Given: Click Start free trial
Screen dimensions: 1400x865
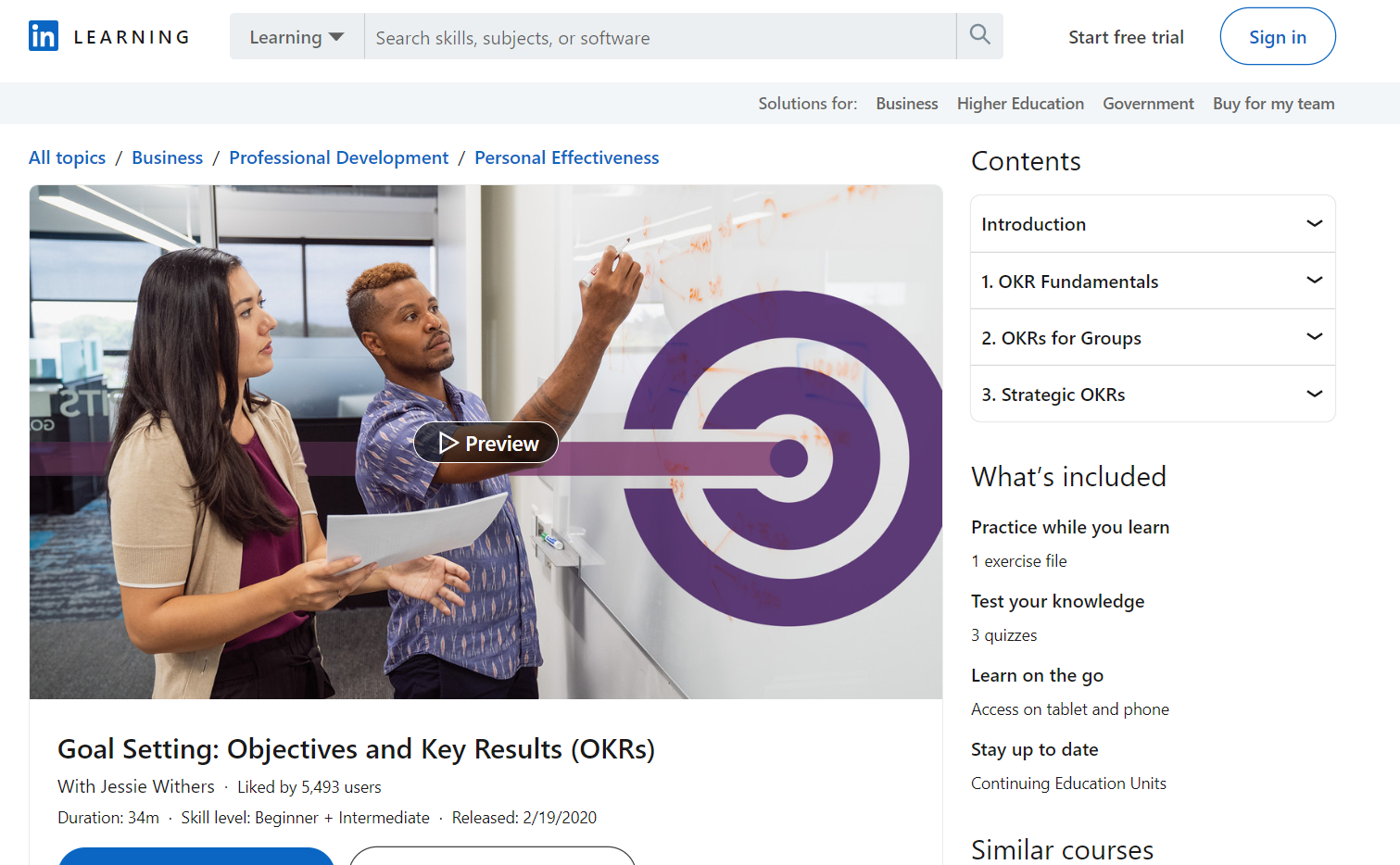Looking at the screenshot, I should coord(1126,37).
